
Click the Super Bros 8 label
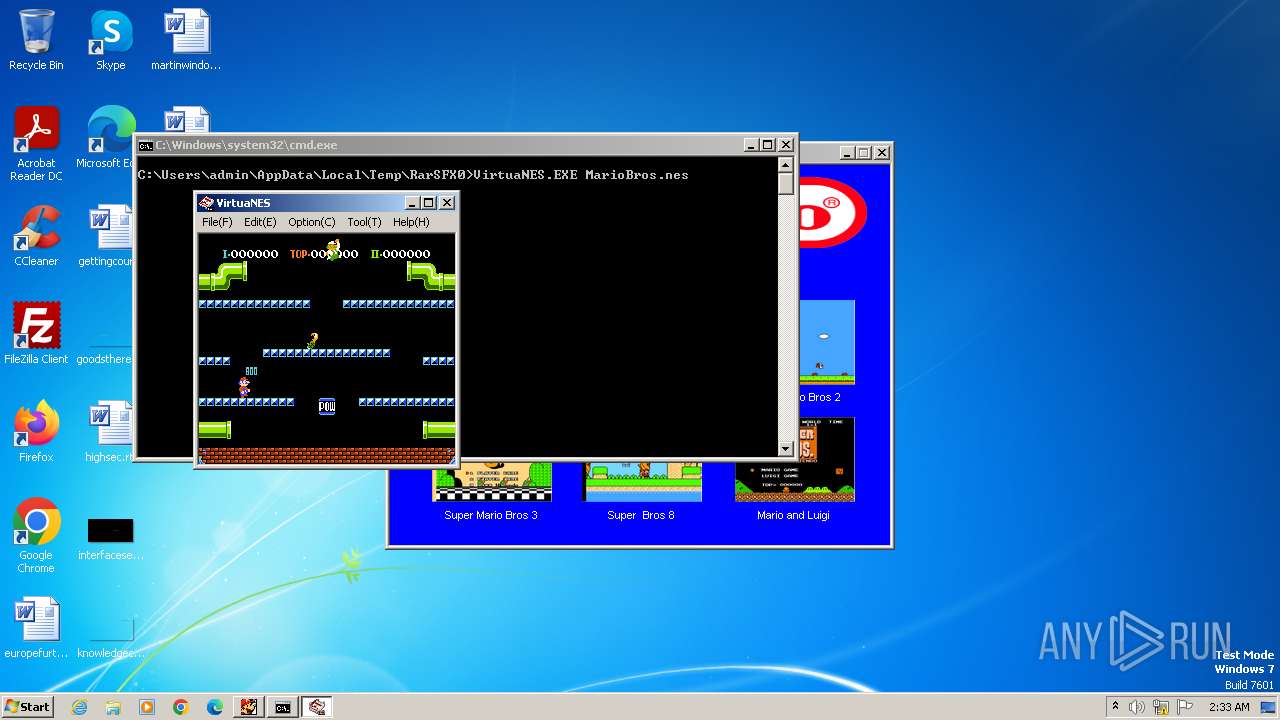tap(641, 515)
